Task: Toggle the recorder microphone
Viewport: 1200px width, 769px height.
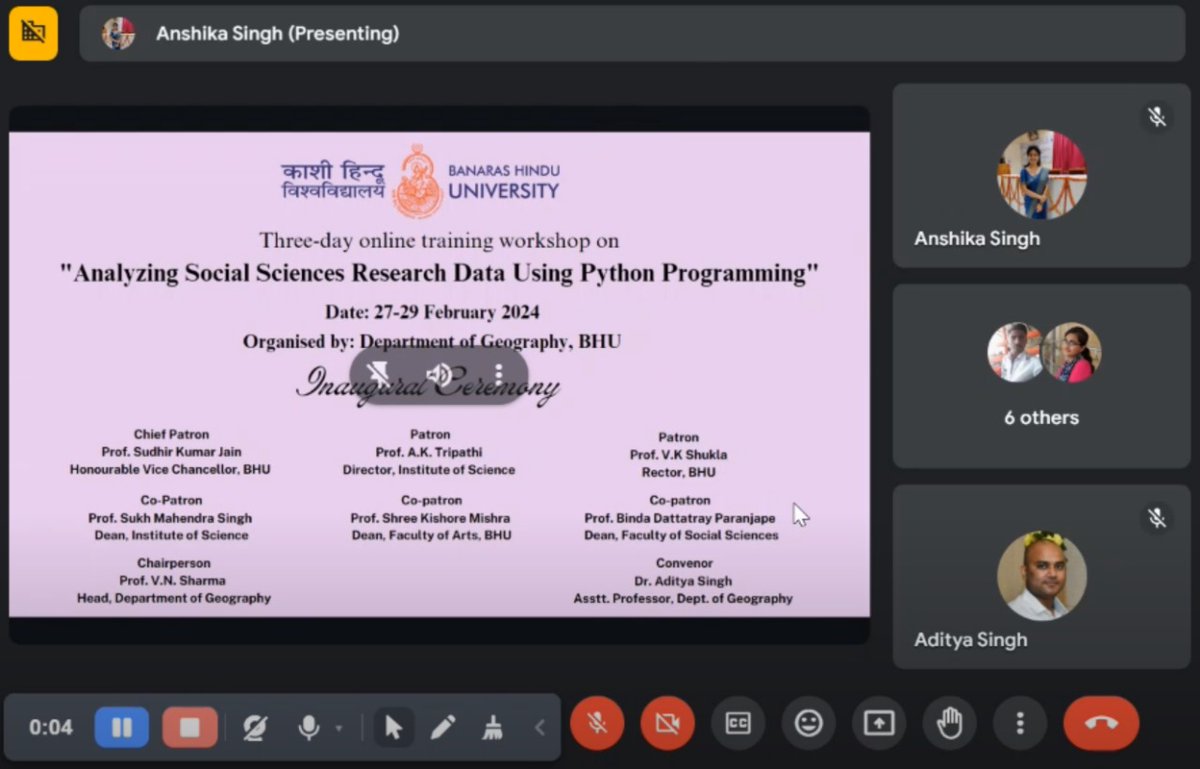Action: coord(309,727)
